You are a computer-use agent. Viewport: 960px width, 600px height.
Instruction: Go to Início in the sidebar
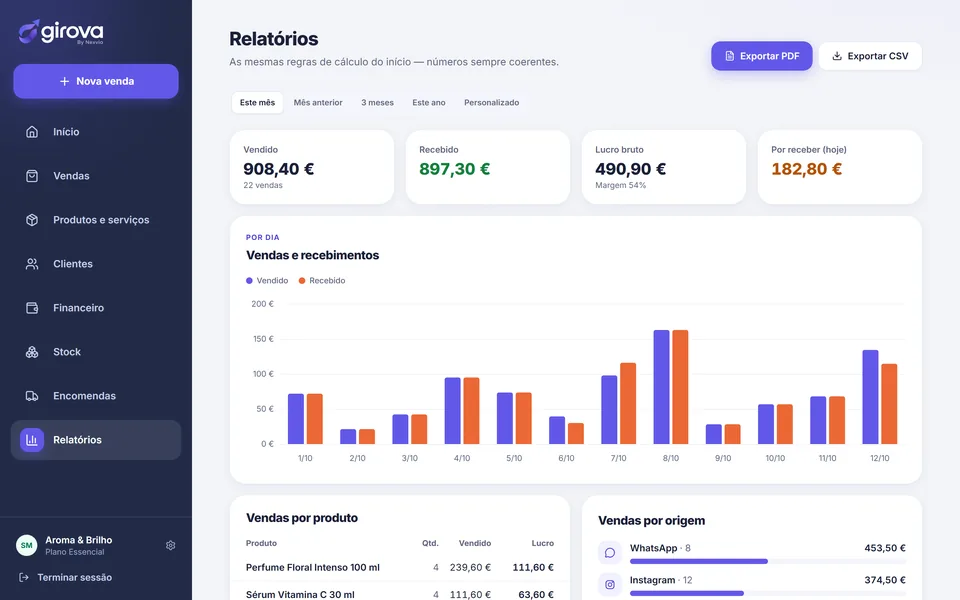pos(96,132)
